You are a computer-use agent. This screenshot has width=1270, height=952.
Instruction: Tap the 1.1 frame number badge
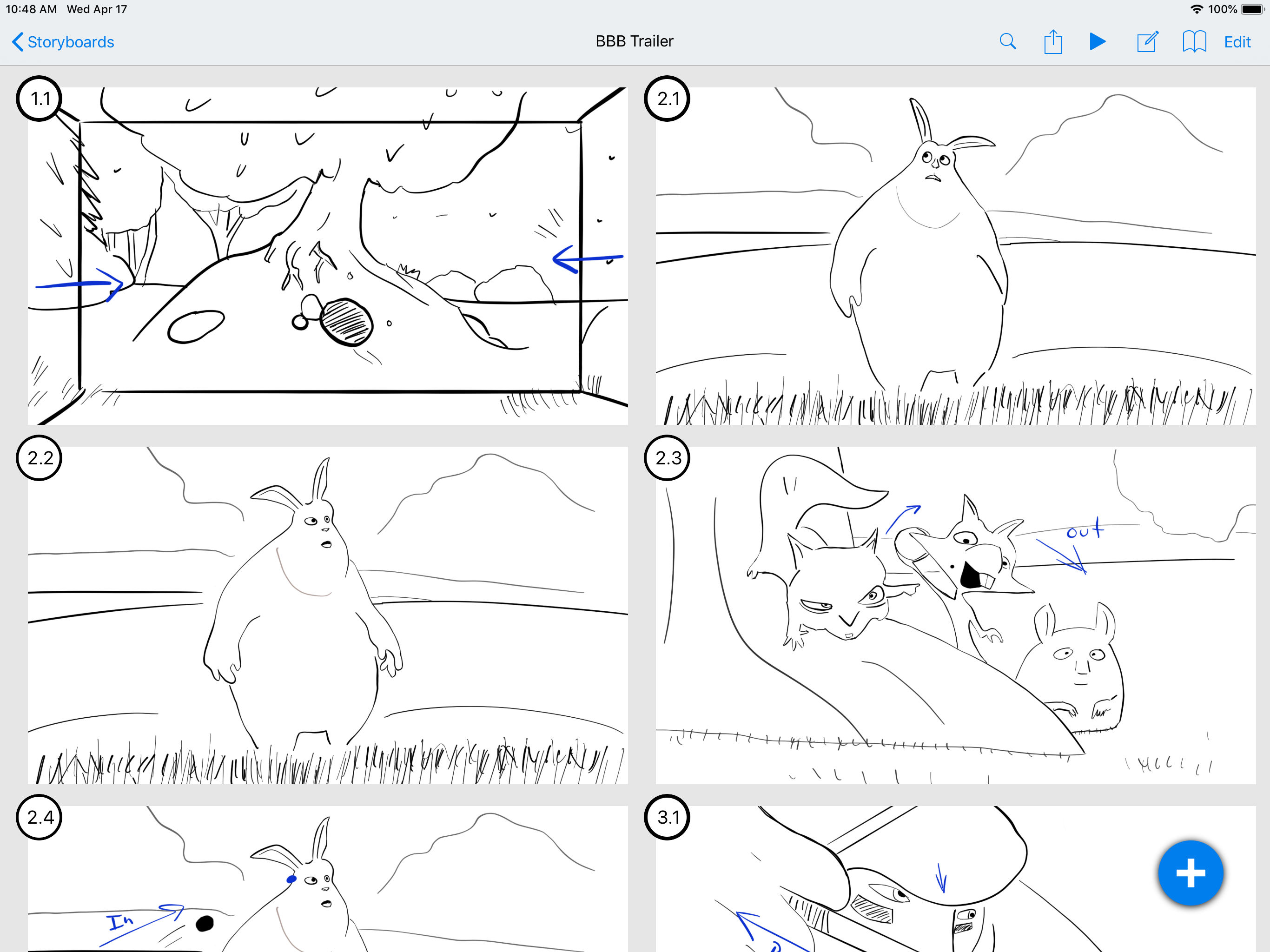coord(40,99)
